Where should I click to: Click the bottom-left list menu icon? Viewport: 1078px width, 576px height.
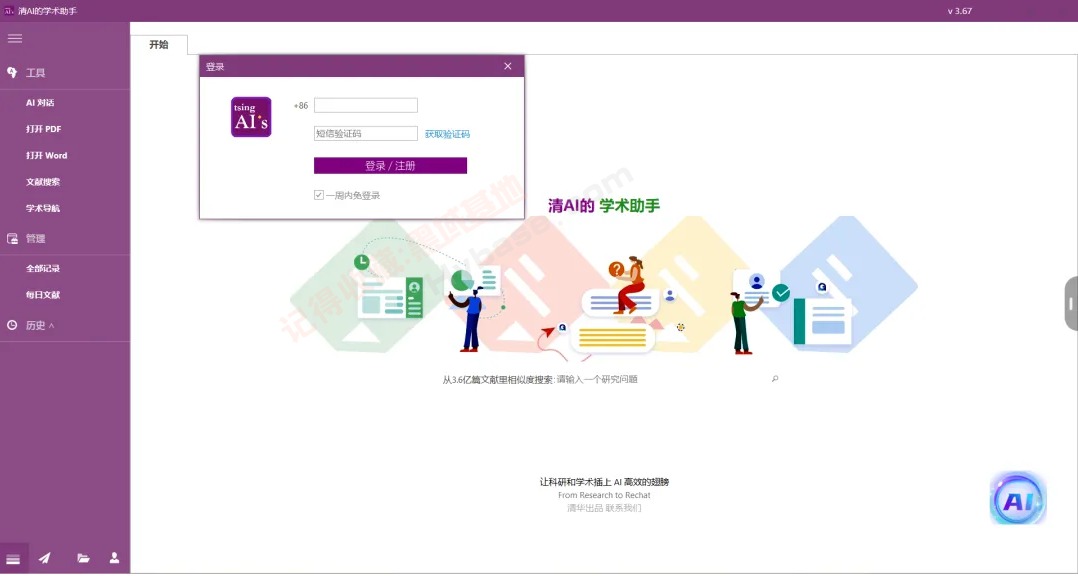point(13,558)
